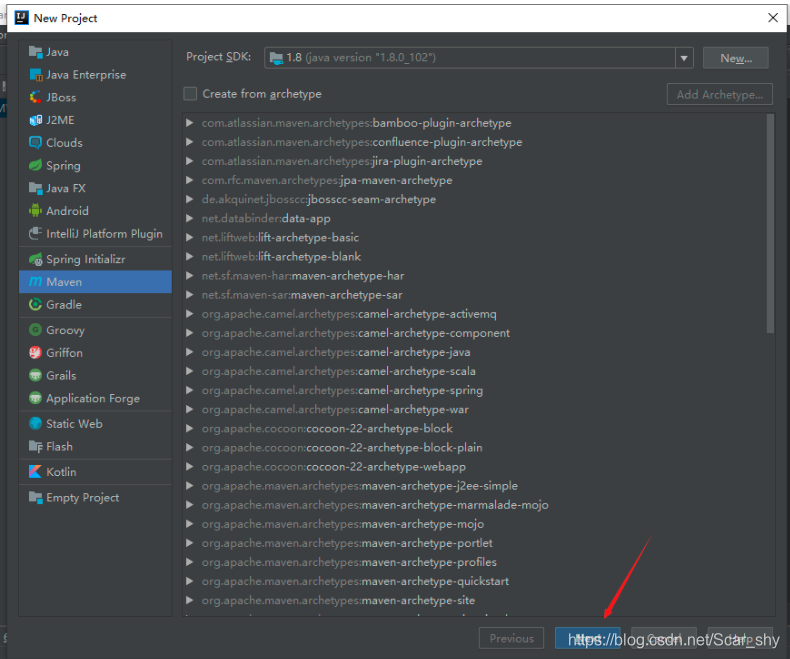Image resolution: width=790 pixels, height=659 pixels.
Task: Select maven-archetype-marmalade-mojo row
Action: 478,505
